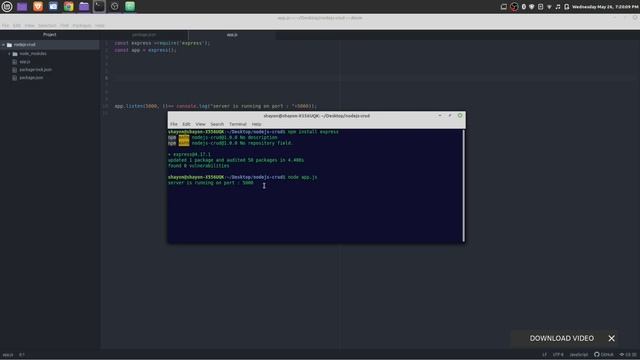Open Atom's Selection menu
This screenshot has width=640, height=360.
[x=47, y=26]
